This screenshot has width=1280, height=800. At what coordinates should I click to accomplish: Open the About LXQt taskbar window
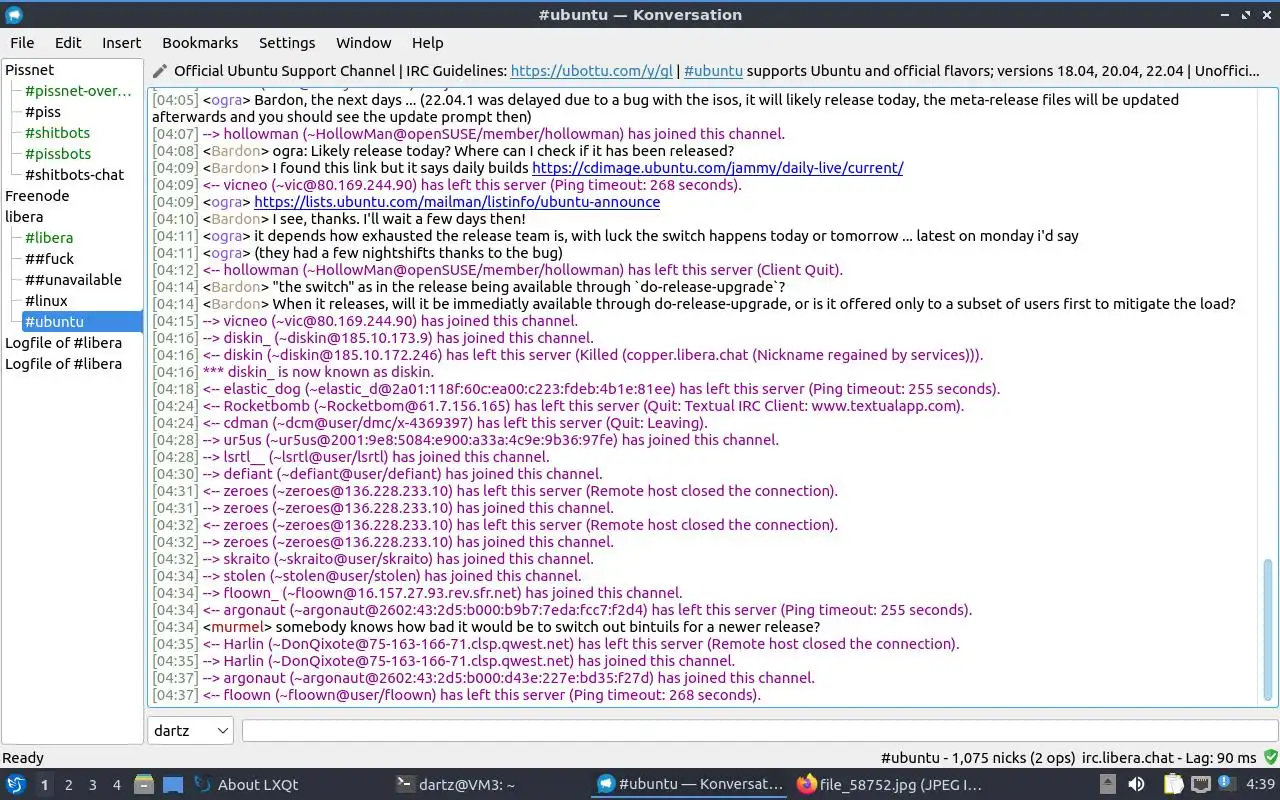point(287,785)
